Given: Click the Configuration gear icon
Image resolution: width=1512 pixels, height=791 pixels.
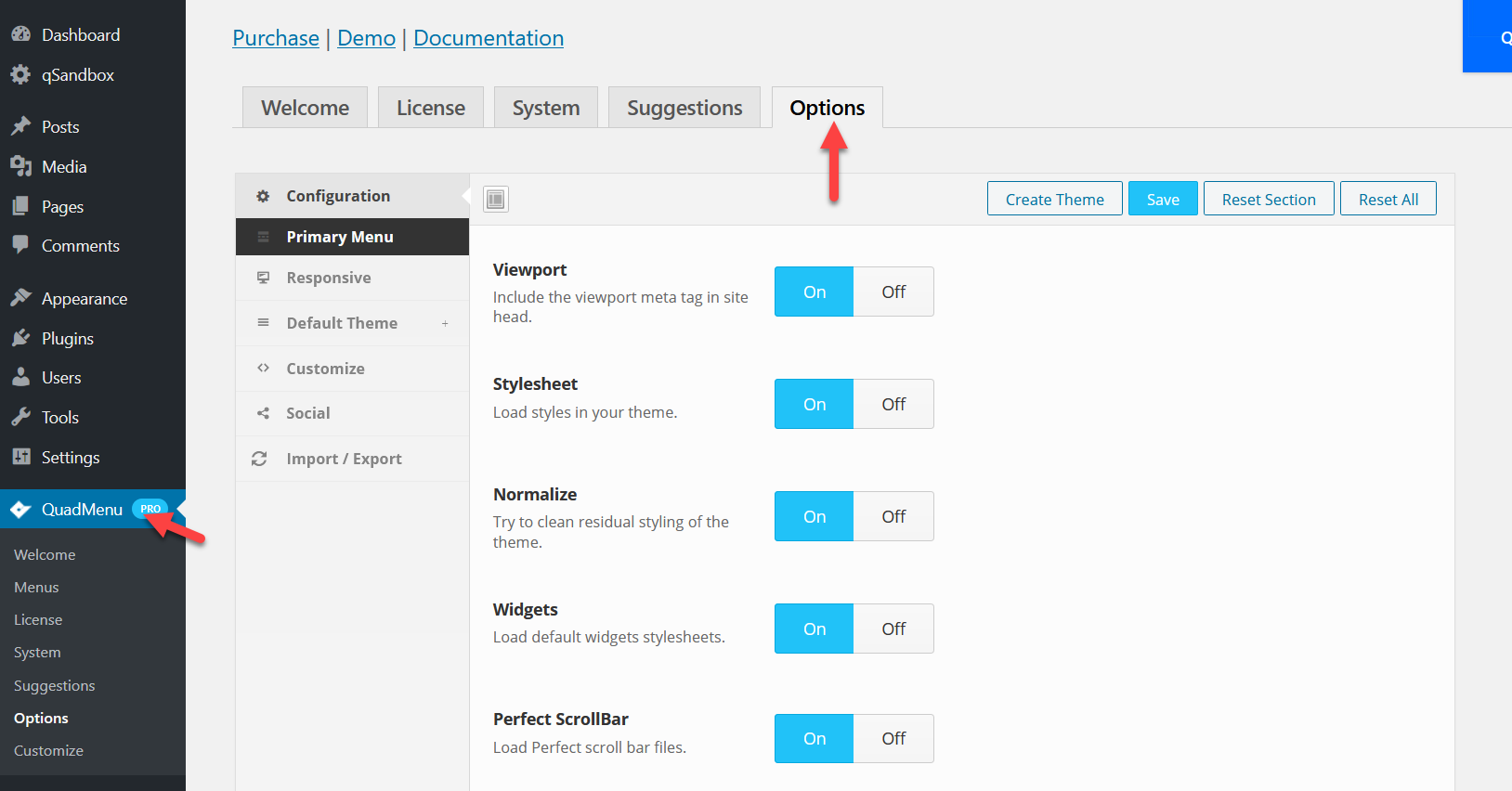Looking at the screenshot, I should pyautogui.click(x=263, y=196).
